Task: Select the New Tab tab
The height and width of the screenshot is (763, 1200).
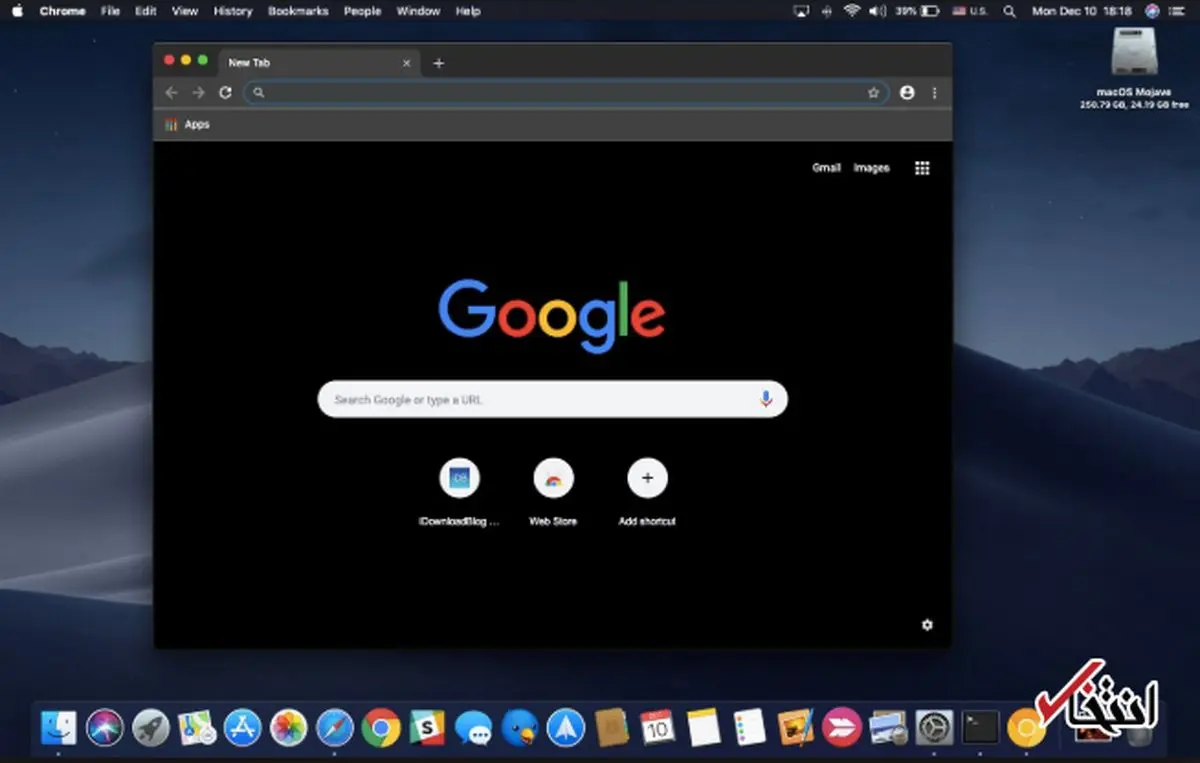Action: pyautogui.click(x=300, y=62)
